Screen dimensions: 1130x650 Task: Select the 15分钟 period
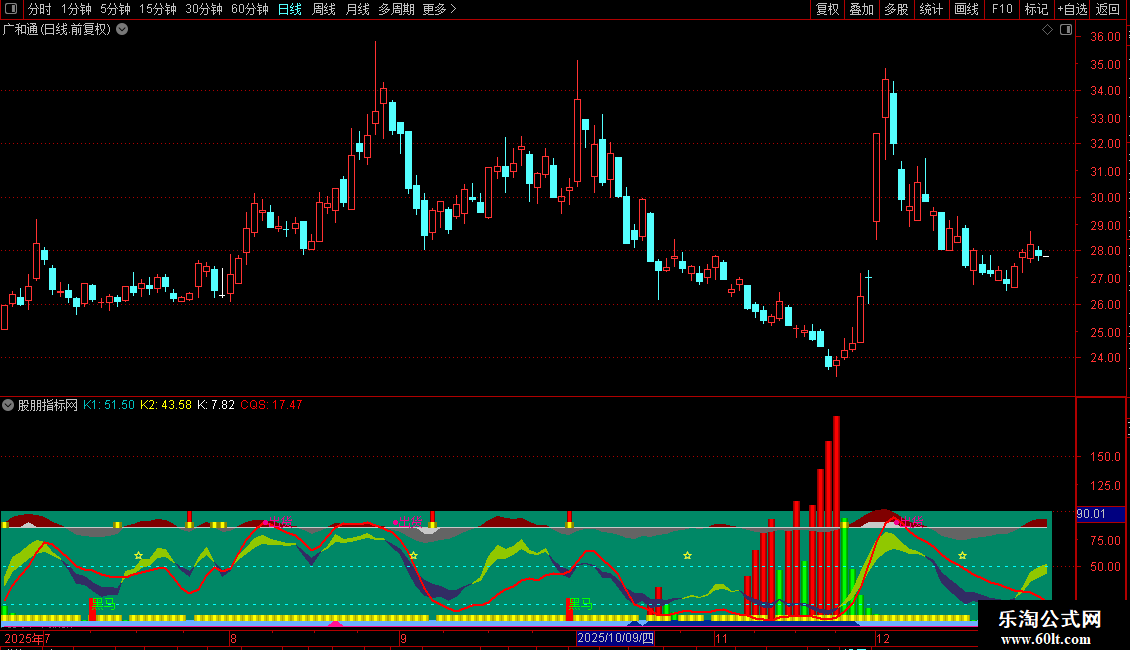[x=158, y=9]
